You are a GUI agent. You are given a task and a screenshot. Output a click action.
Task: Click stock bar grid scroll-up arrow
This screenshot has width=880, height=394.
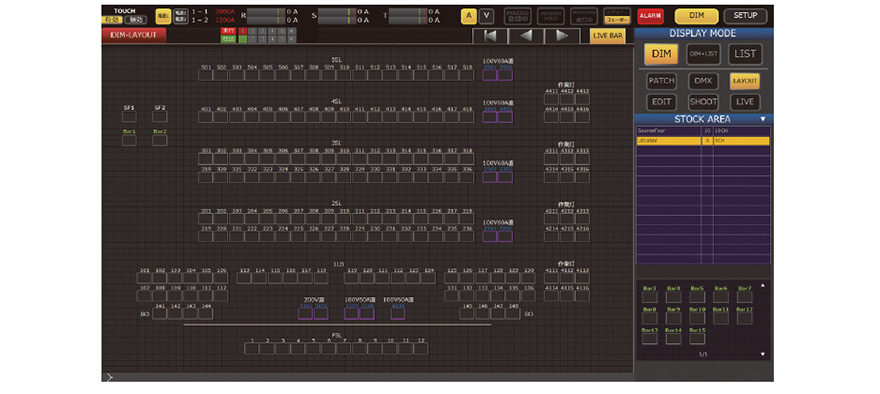pyautogui.click(x=763, y=285)
